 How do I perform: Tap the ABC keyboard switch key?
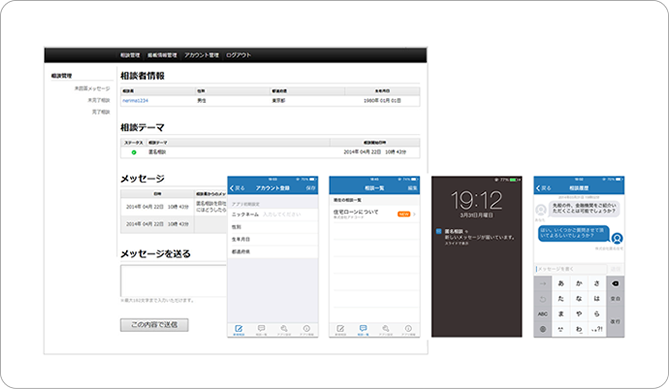click(543, 314)
